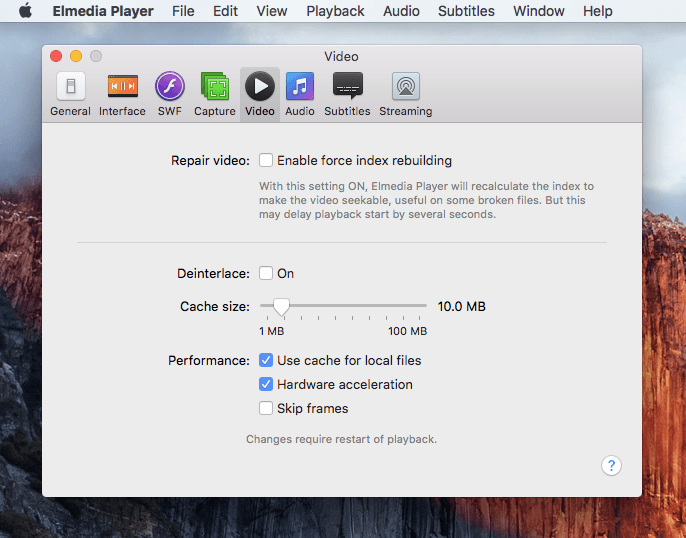
Task: Click the 10.0 MB cache value
Action: click(462, 306)
